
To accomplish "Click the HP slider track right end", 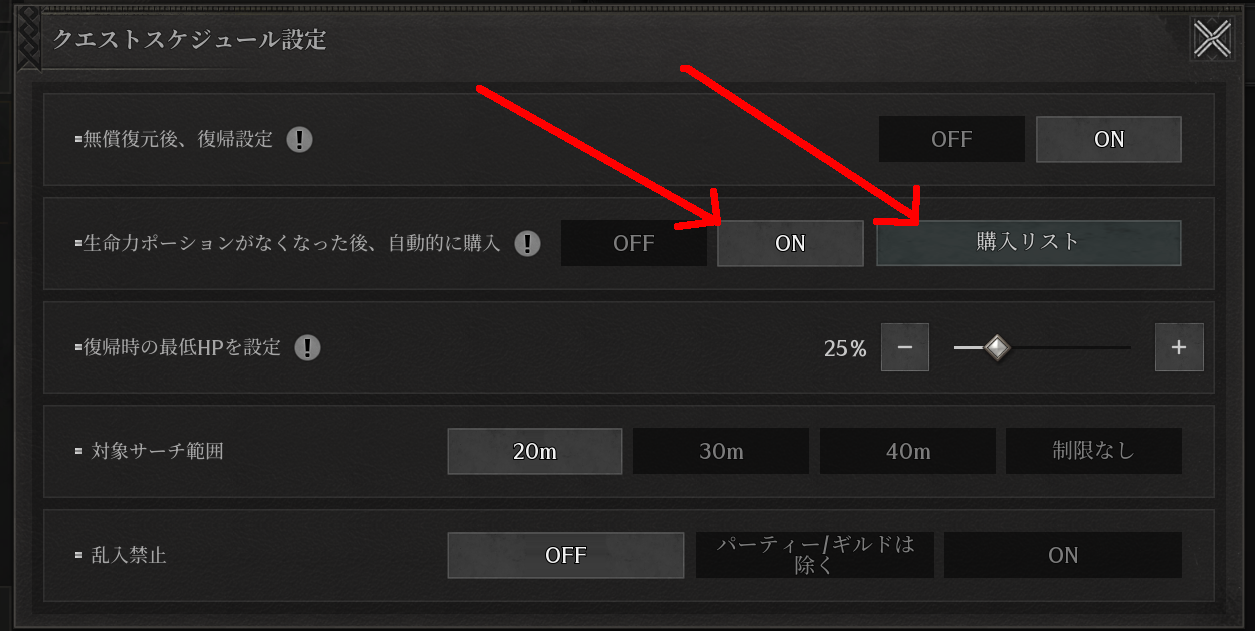I will [x=1127, y=347].
